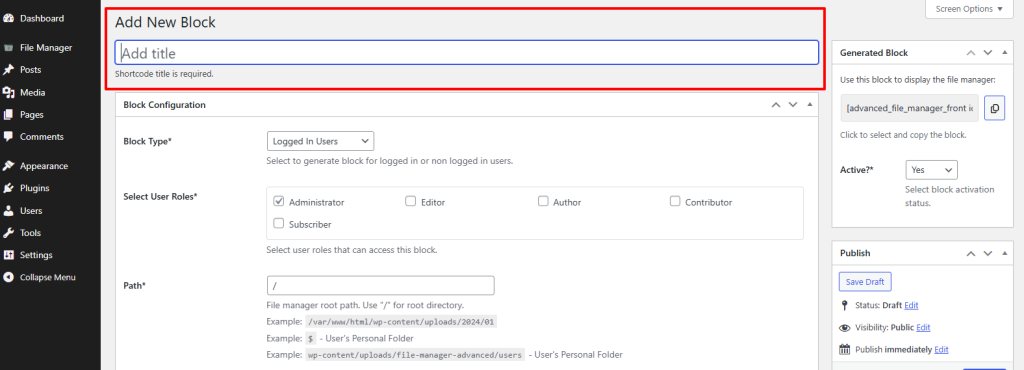Check the Contributor role checkbox
1024x370 pixels.
(x=675, y=202)
